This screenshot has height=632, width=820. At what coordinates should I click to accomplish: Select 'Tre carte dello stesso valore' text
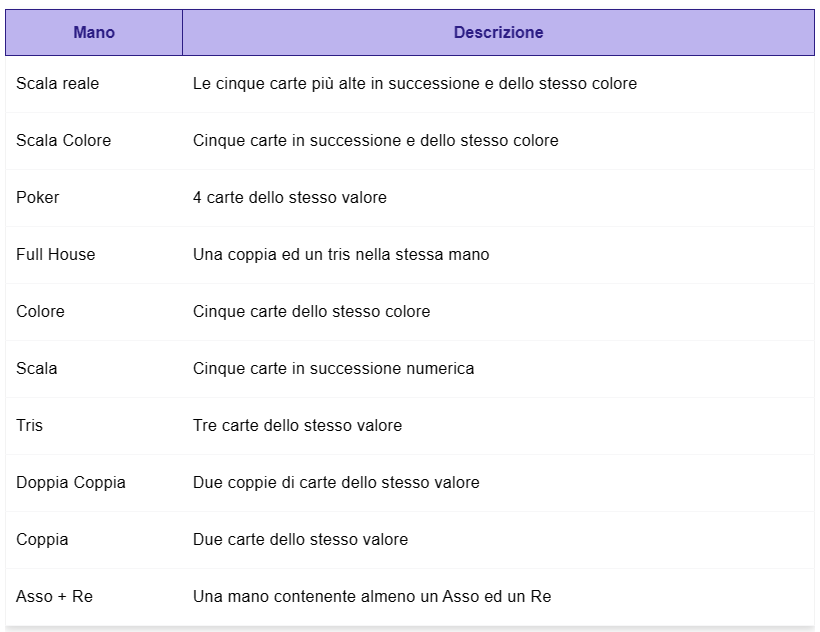[x=297, y=426]
